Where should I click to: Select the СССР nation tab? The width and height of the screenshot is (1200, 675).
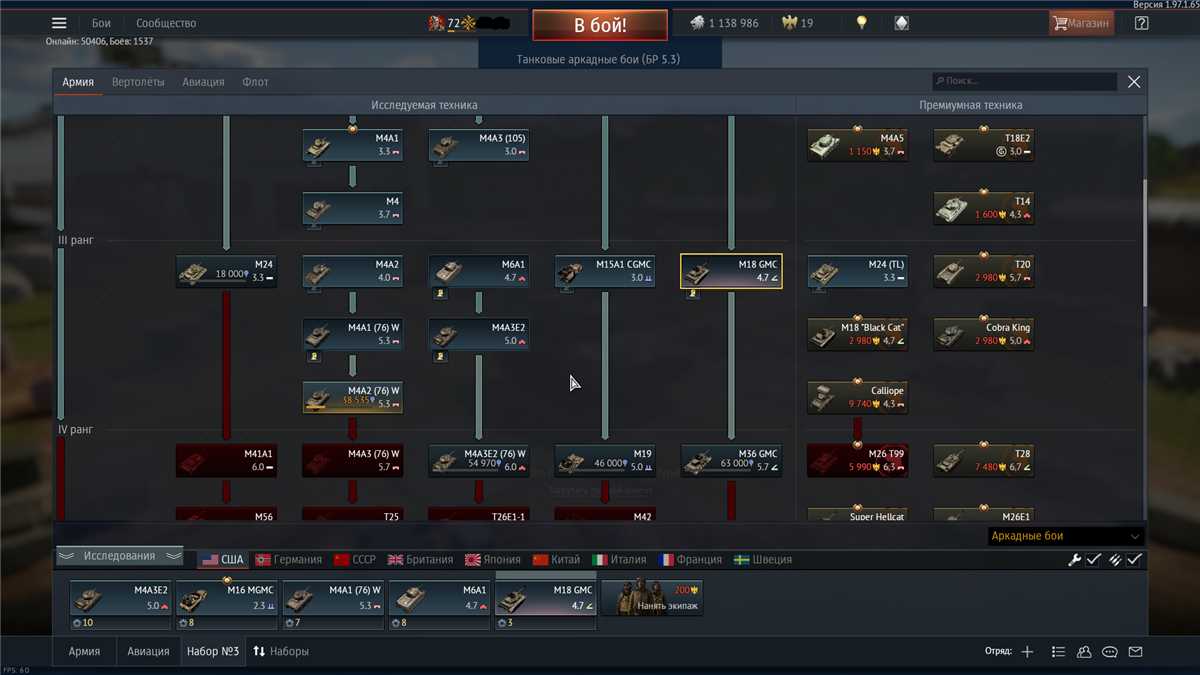coord(355,560)
